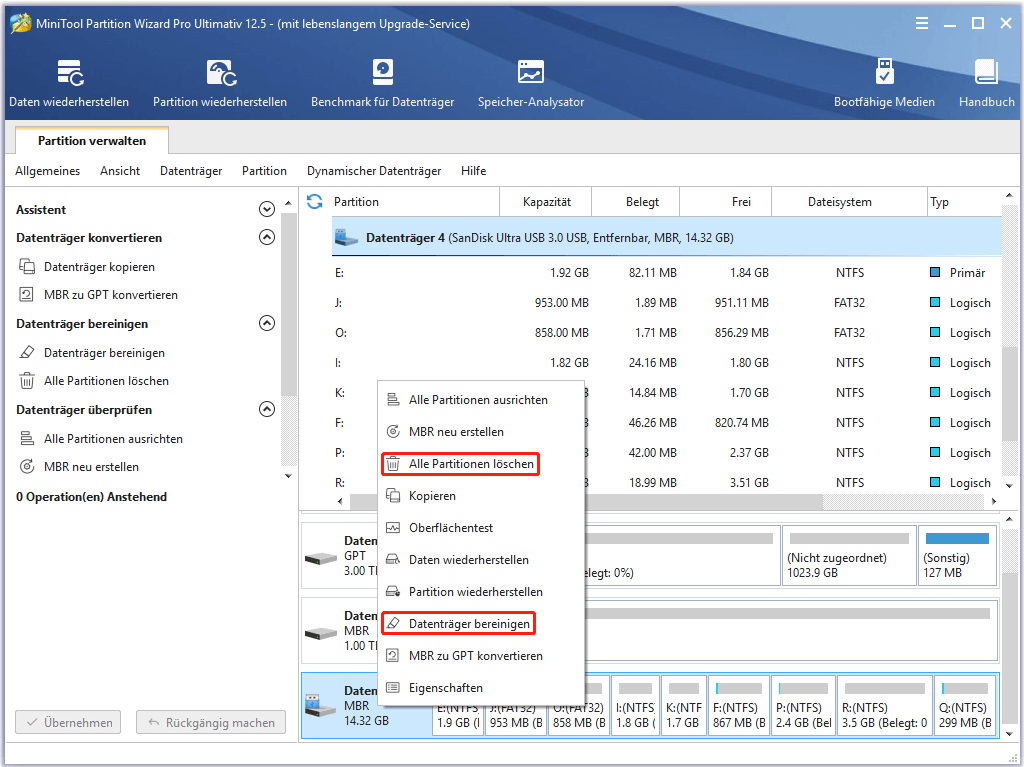Screen dimensions: 1024x767
Task: Click the 3.00 TB GPT disk icon in disk map
Action: point(321,559)
